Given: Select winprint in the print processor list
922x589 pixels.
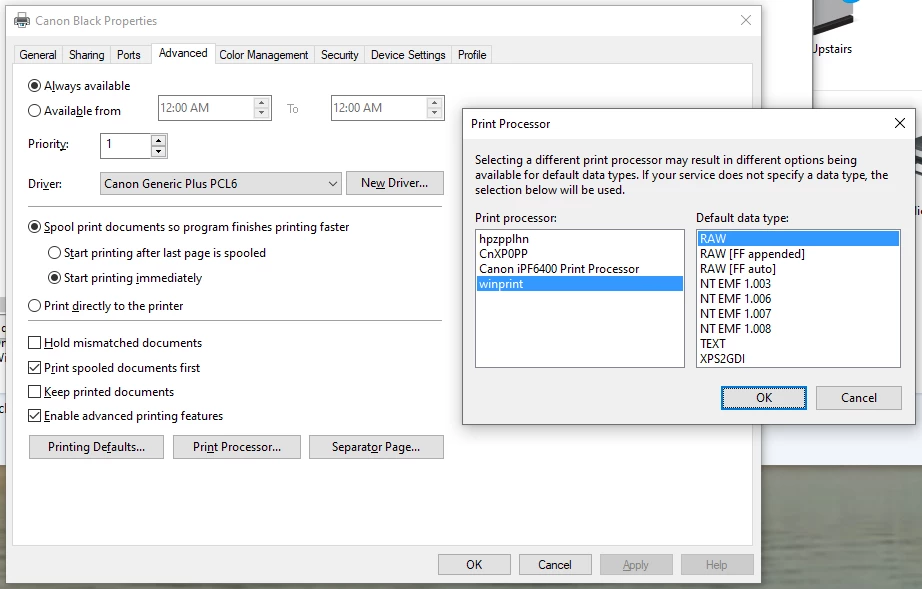Looking at the screenshot, I should [579, 283].
